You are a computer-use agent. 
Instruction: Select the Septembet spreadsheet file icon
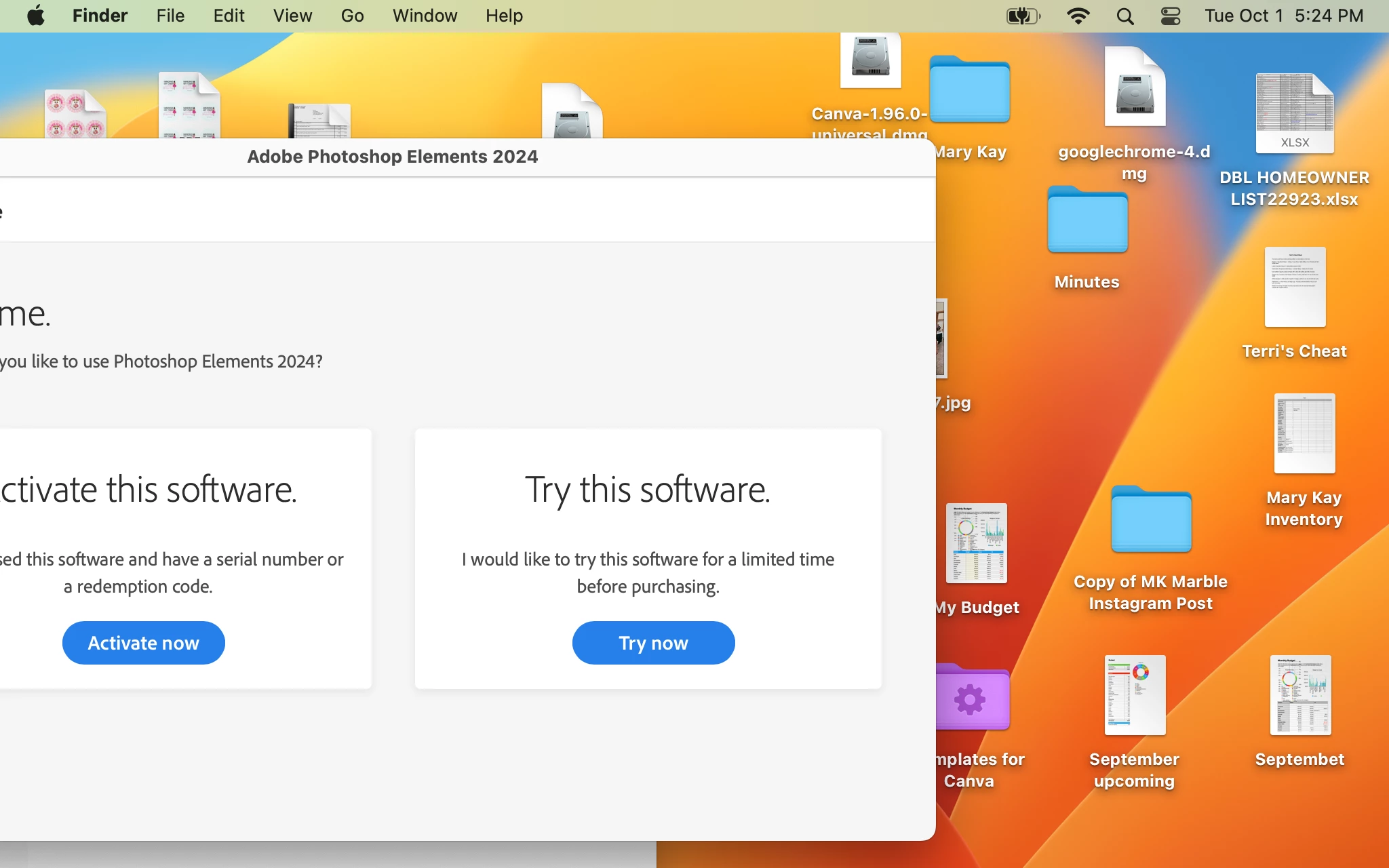(1299, 695)
